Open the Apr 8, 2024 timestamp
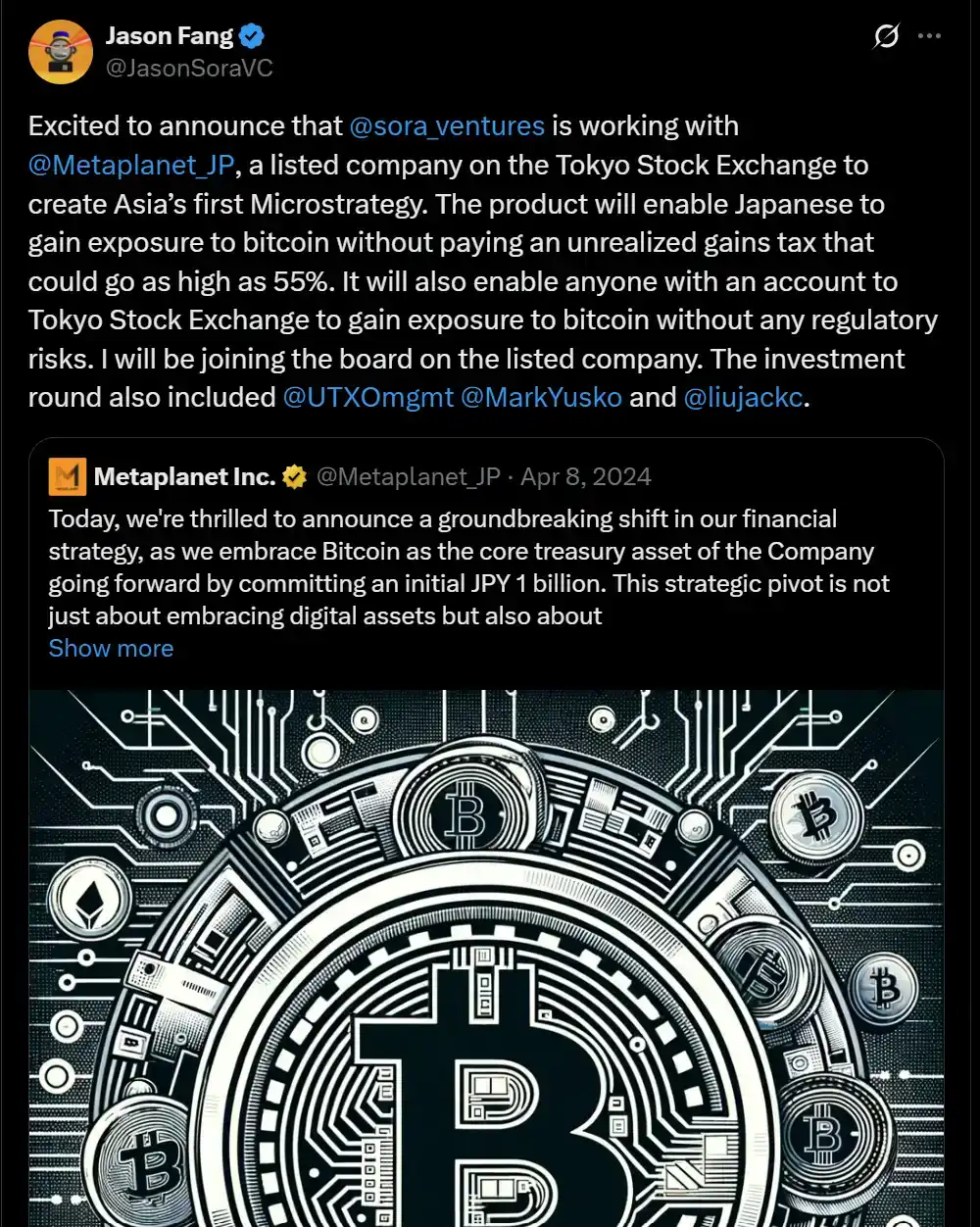This screenshot has width=980, height=1227. pyautogui.click(x=586, y=477)
